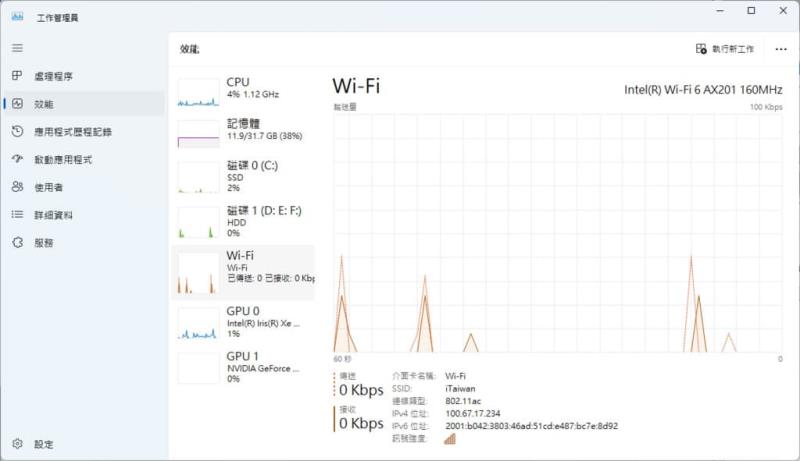This screenshot has height=461, width=800.
Task: Click the Wi-Fi heading above the graph
Action: (x=356, y=86)
